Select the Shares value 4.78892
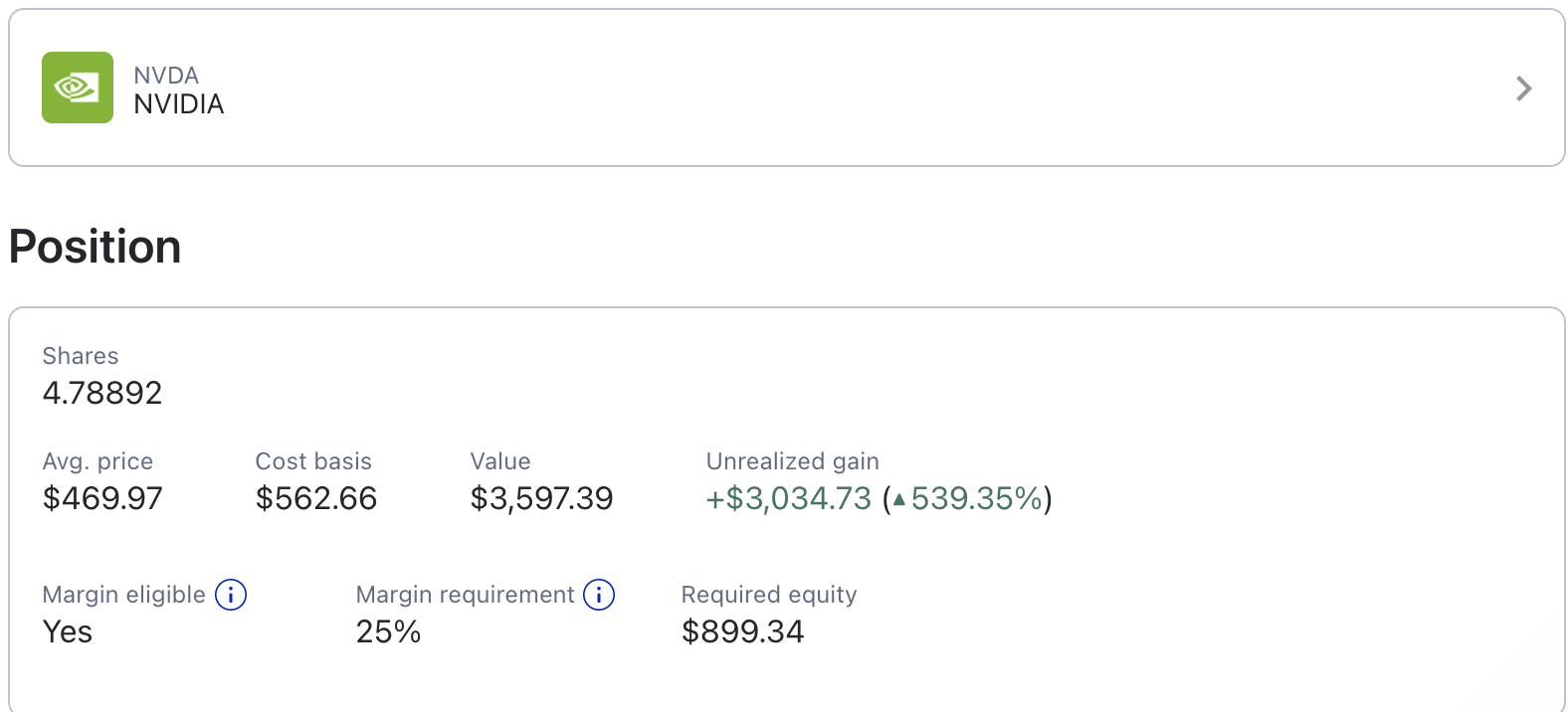 (x=102, y=393)
